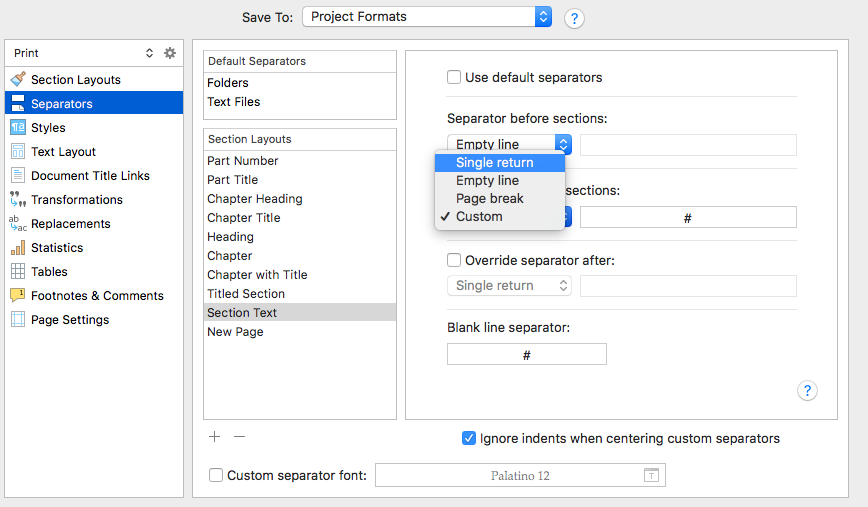This screenshot has width=868, height=507.
Task: Expand the Print format selector
Action: [149, 53]
